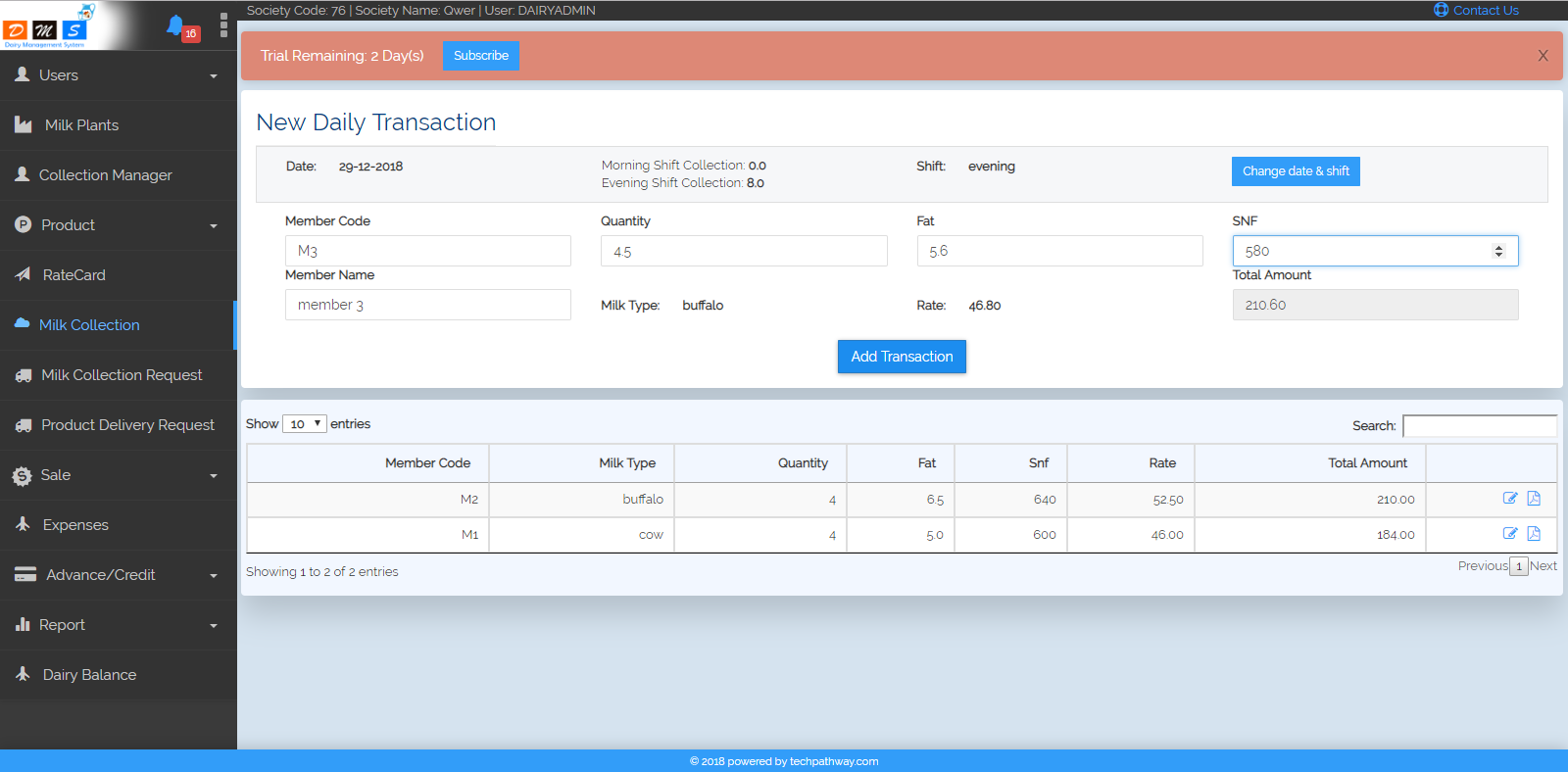1568x772 pixels.
Task: Open Milk Plants in the sidebar
Action: click(81, 125)
